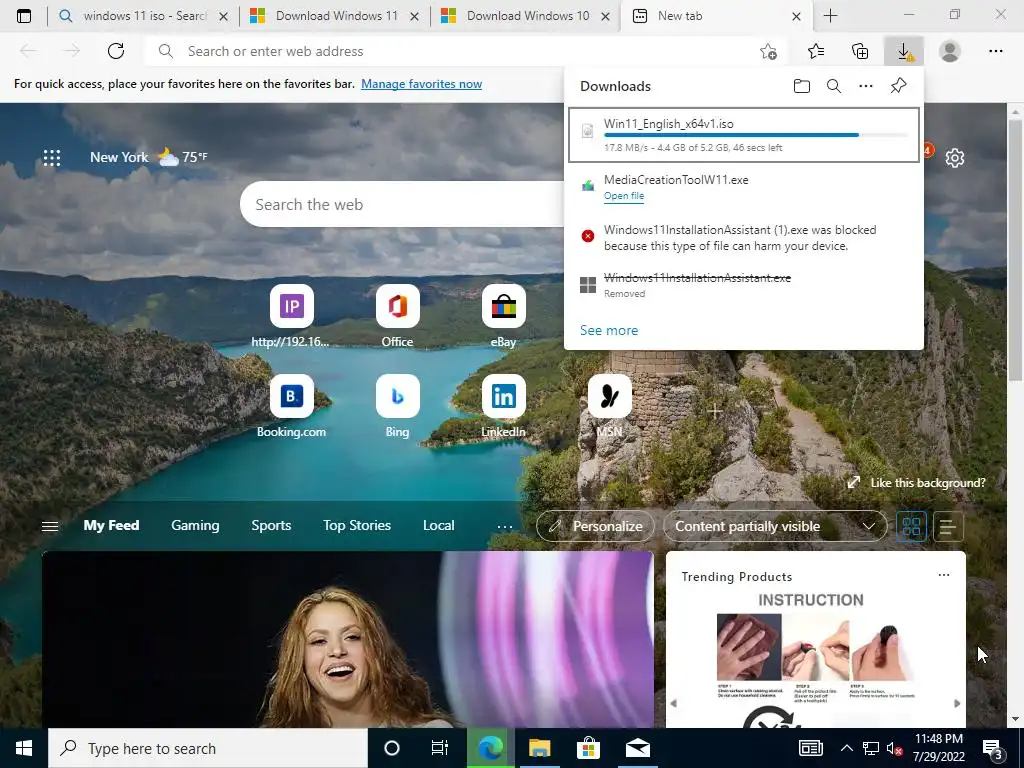This screenshot has width=1024, height=768.
Task: Add a new quick link plus icon
Action: click(x=715, y=411)
